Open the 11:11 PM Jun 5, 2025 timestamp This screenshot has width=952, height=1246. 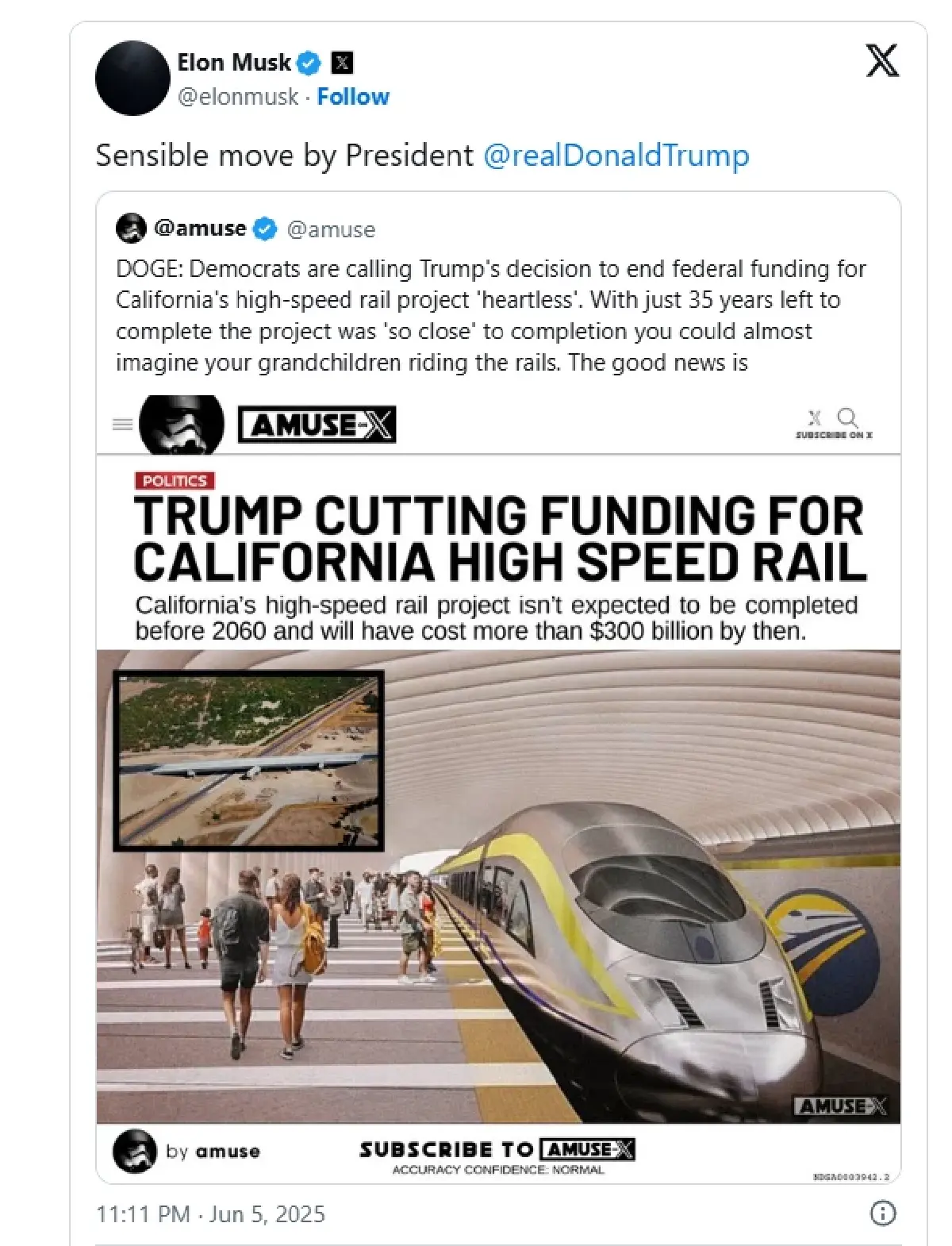tap(210, 1213)
